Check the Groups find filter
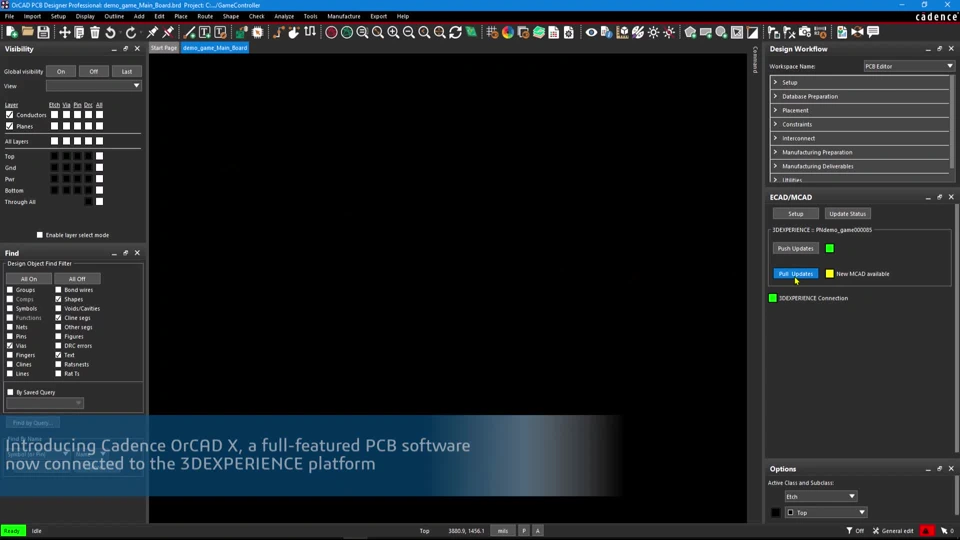 pyautogui.click(x=10, y=290)
